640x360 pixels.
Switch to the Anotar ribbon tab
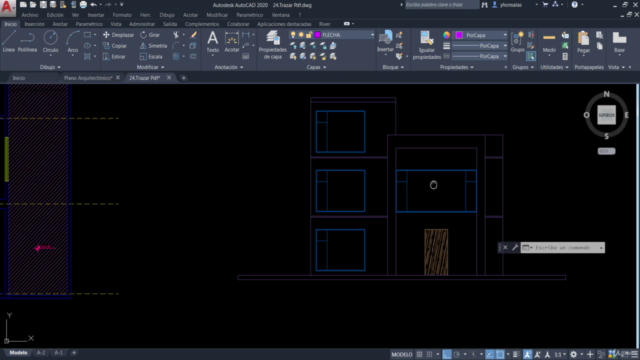(x=60, y=24)
